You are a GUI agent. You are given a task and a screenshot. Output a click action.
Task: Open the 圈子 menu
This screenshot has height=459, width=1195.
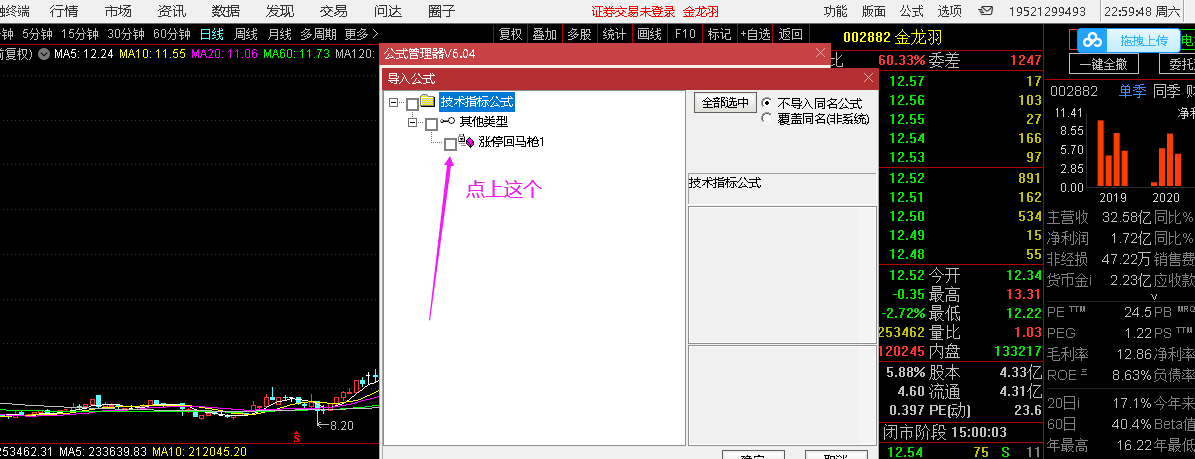pos(442,11)
